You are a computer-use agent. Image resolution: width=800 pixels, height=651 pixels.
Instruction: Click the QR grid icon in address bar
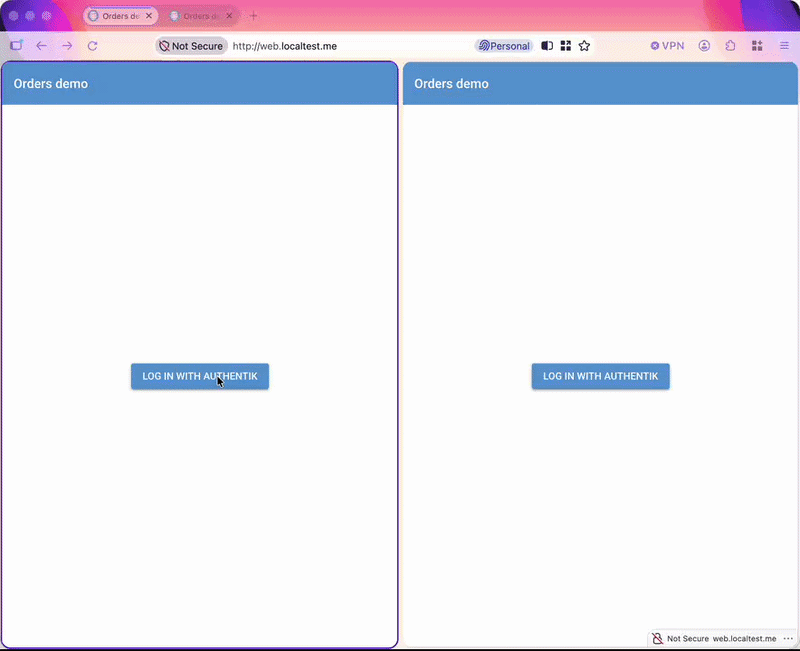pyautogui.click(x=566, y=46)
